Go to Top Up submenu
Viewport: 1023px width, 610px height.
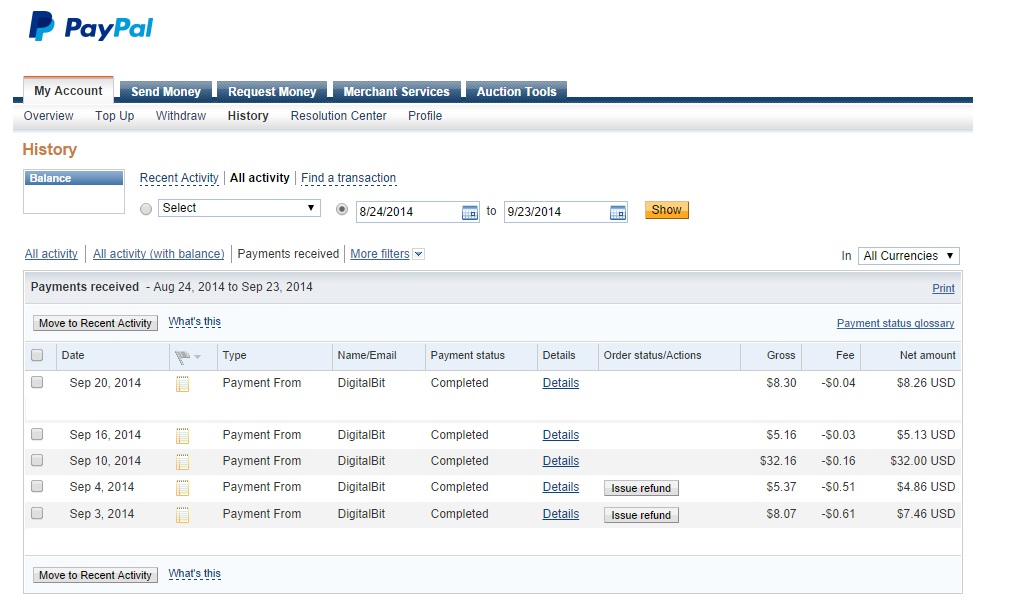115,115
